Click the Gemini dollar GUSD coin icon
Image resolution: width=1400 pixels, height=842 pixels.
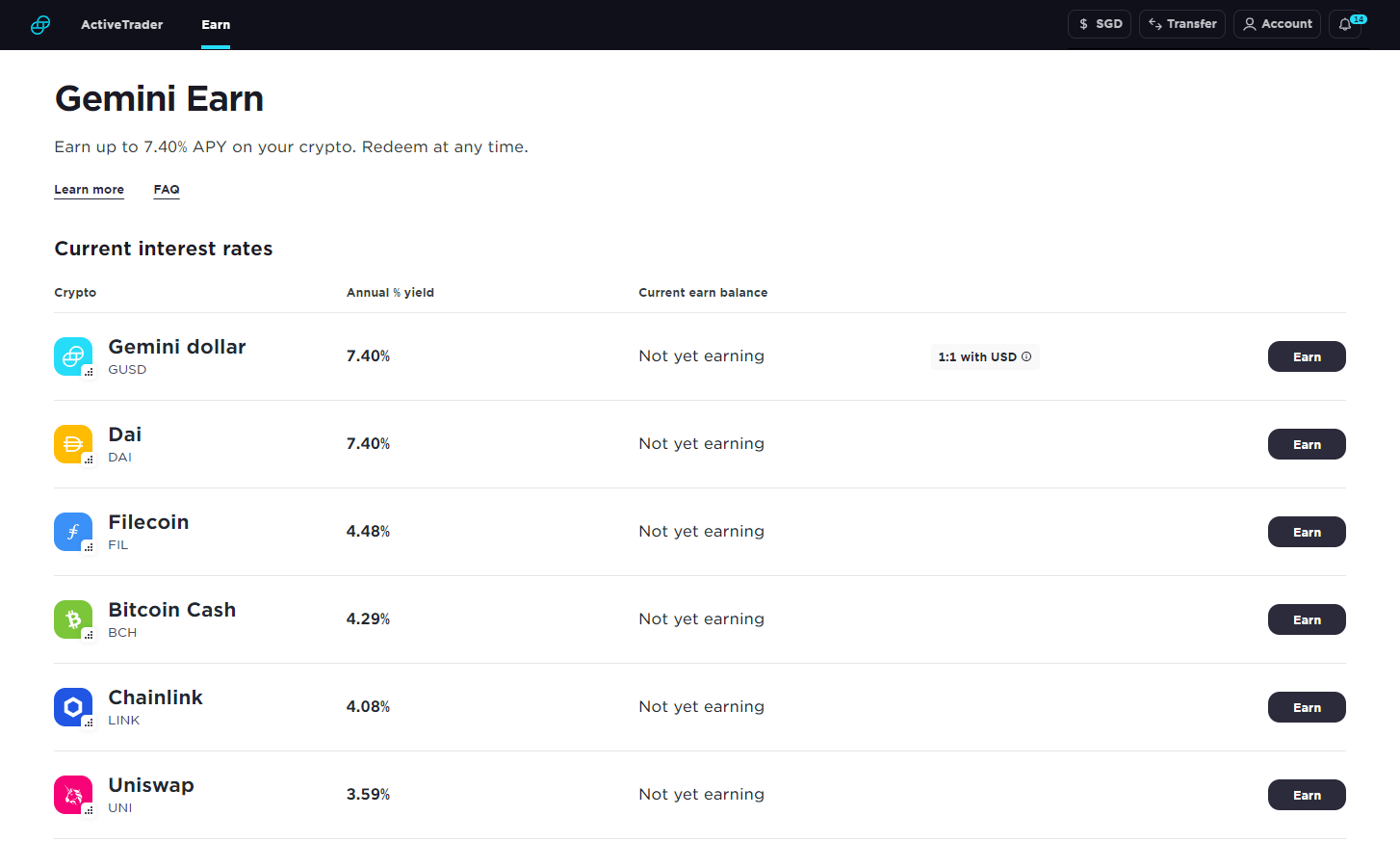tap(73, 356)
